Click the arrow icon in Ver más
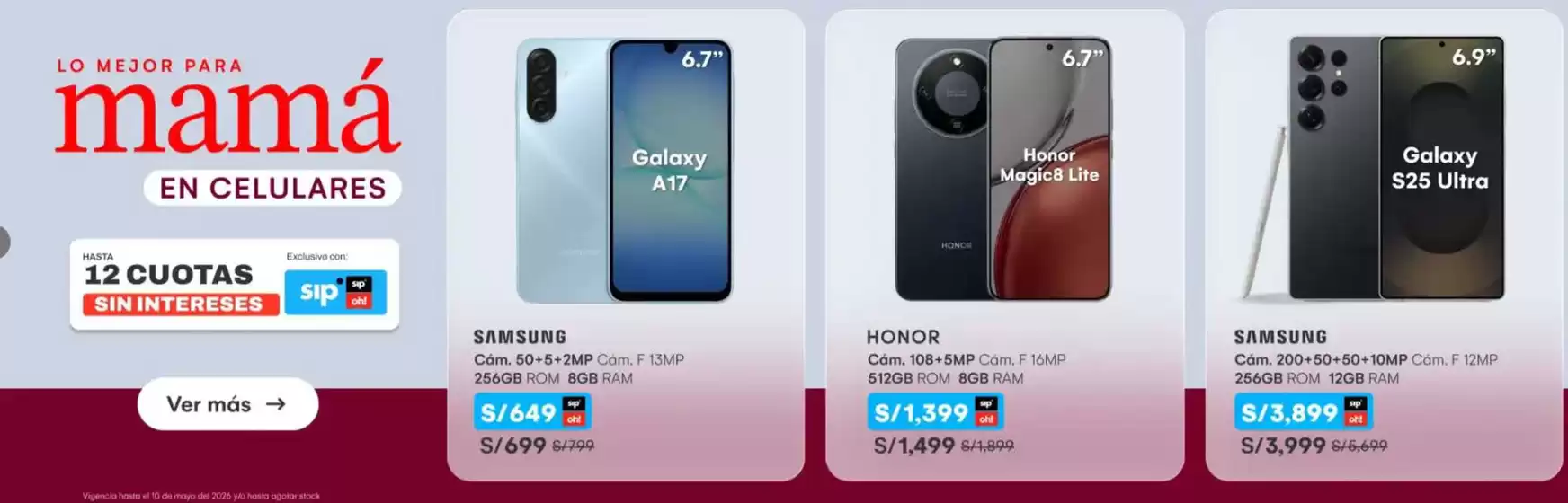The width and height of the screenshot is (1568, 503). click(276, 404)
